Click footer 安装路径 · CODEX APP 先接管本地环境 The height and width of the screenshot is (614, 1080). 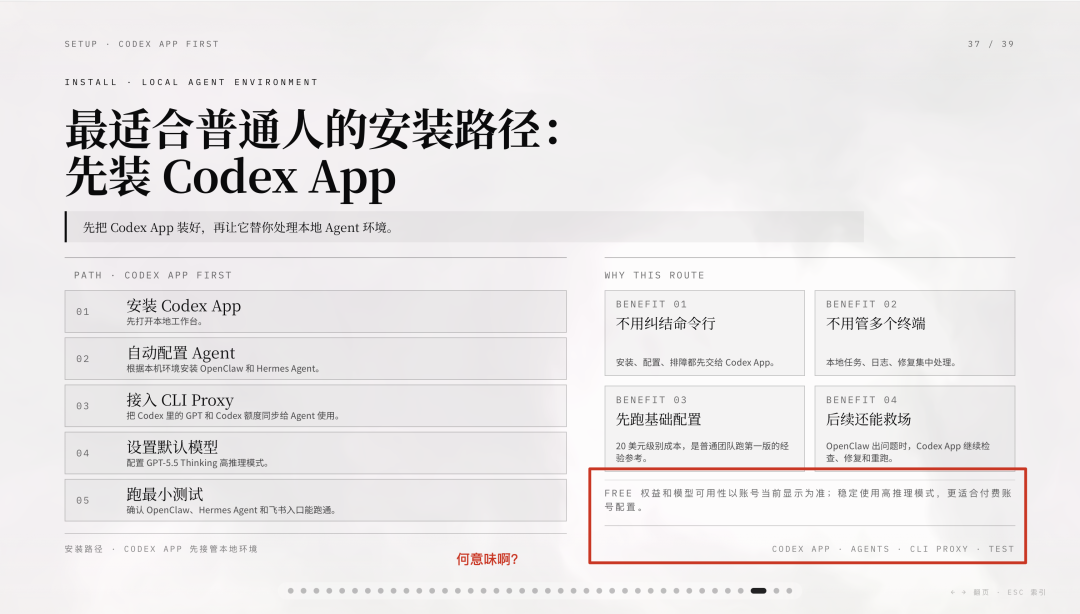point(161,549)
